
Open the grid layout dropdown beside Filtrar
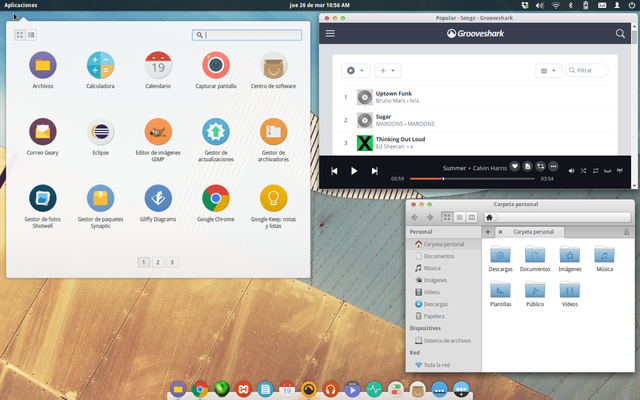click(548, 71)
